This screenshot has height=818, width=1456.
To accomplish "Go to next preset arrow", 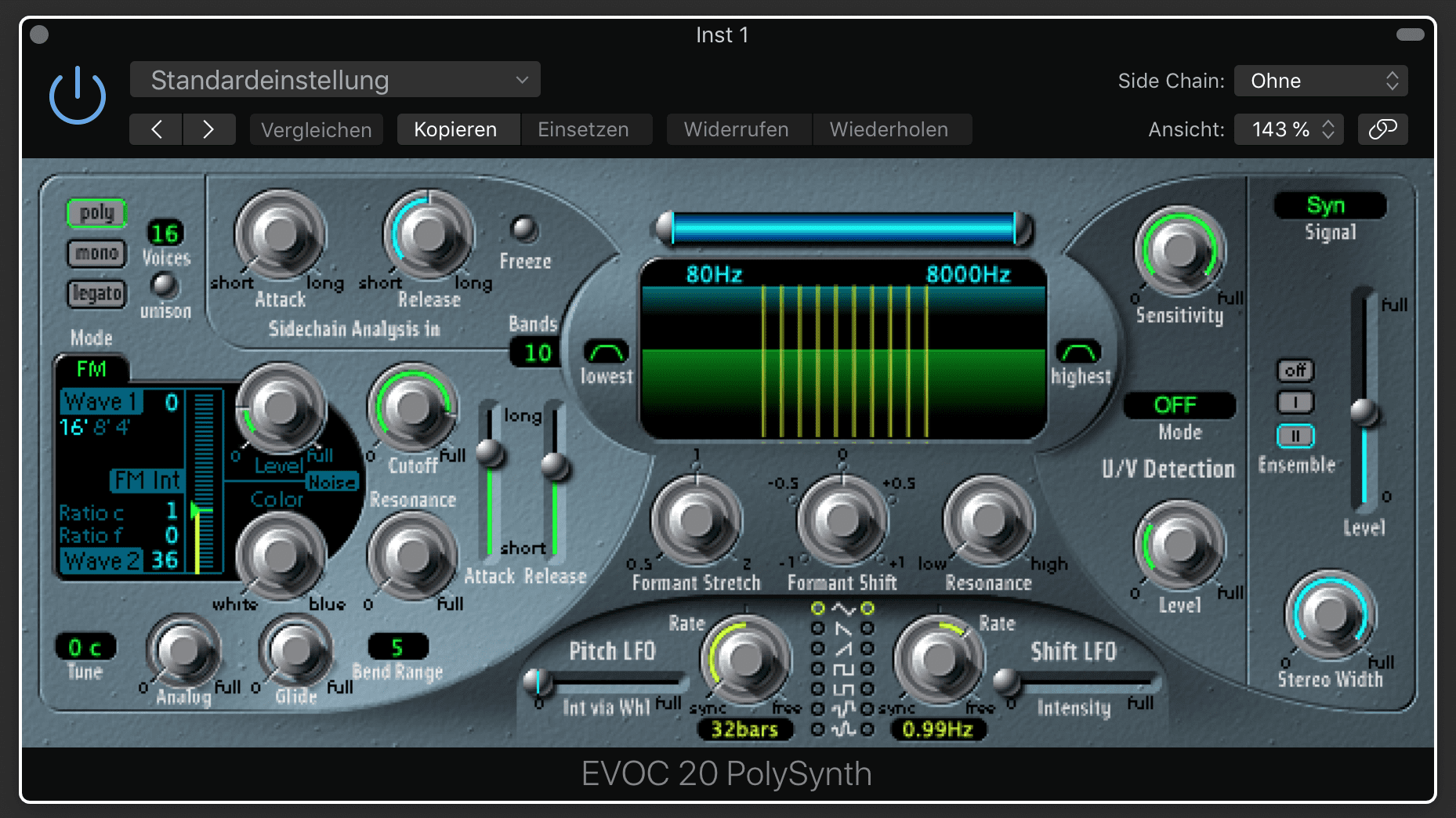I will [208, 129].
